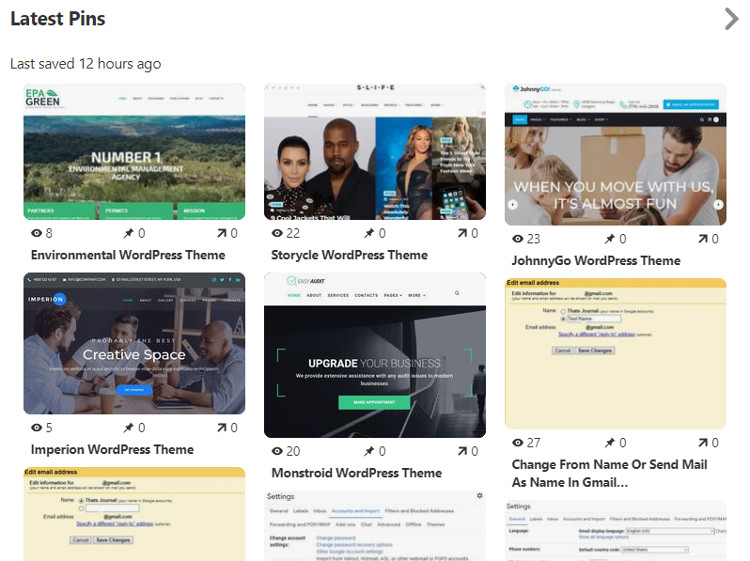Click the pin icon under the Gmail name pin

coord(609,443)
